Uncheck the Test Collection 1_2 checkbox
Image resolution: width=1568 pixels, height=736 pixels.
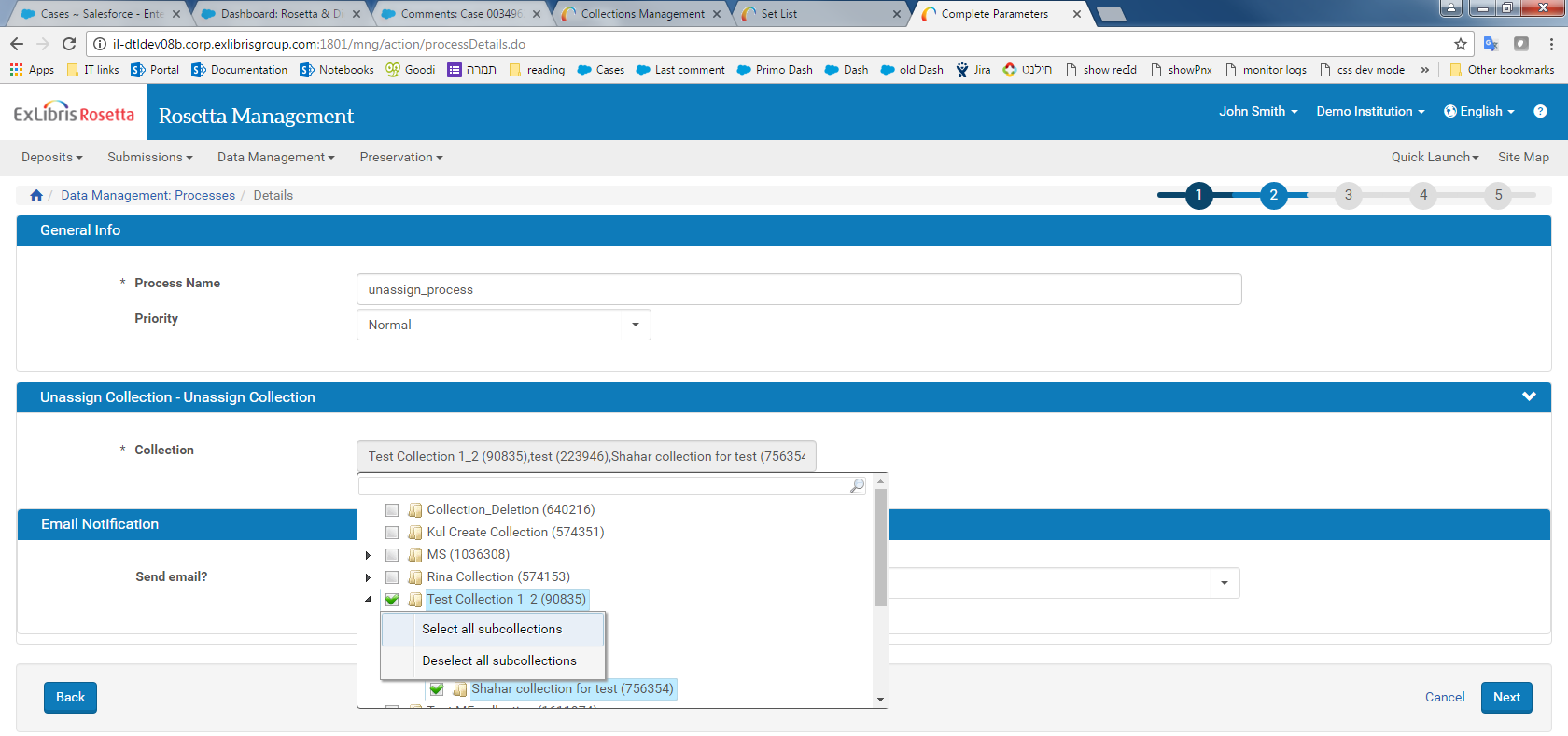coord(392,600)
